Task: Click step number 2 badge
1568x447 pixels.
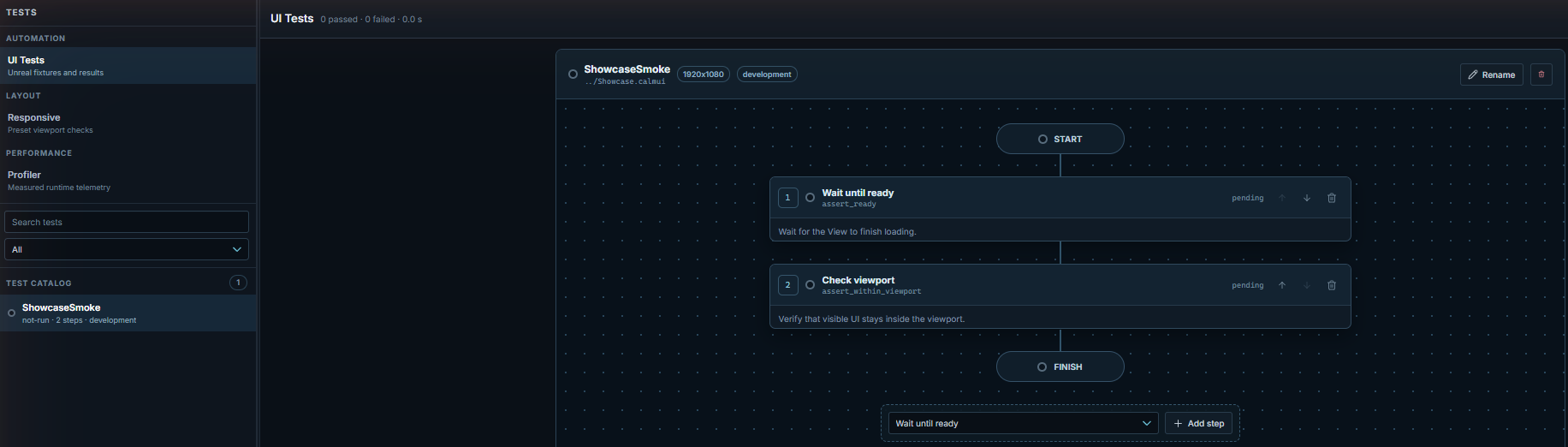Action: coord(787,285)
